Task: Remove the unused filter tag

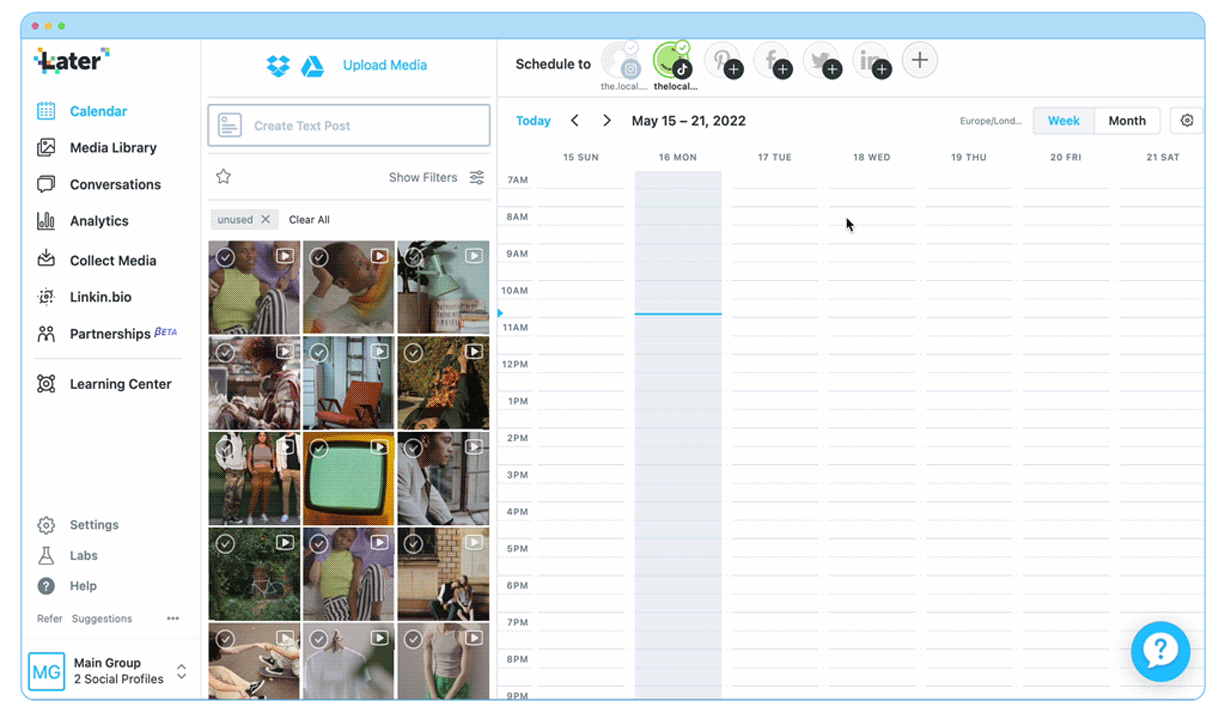Action: pos(265,219)
